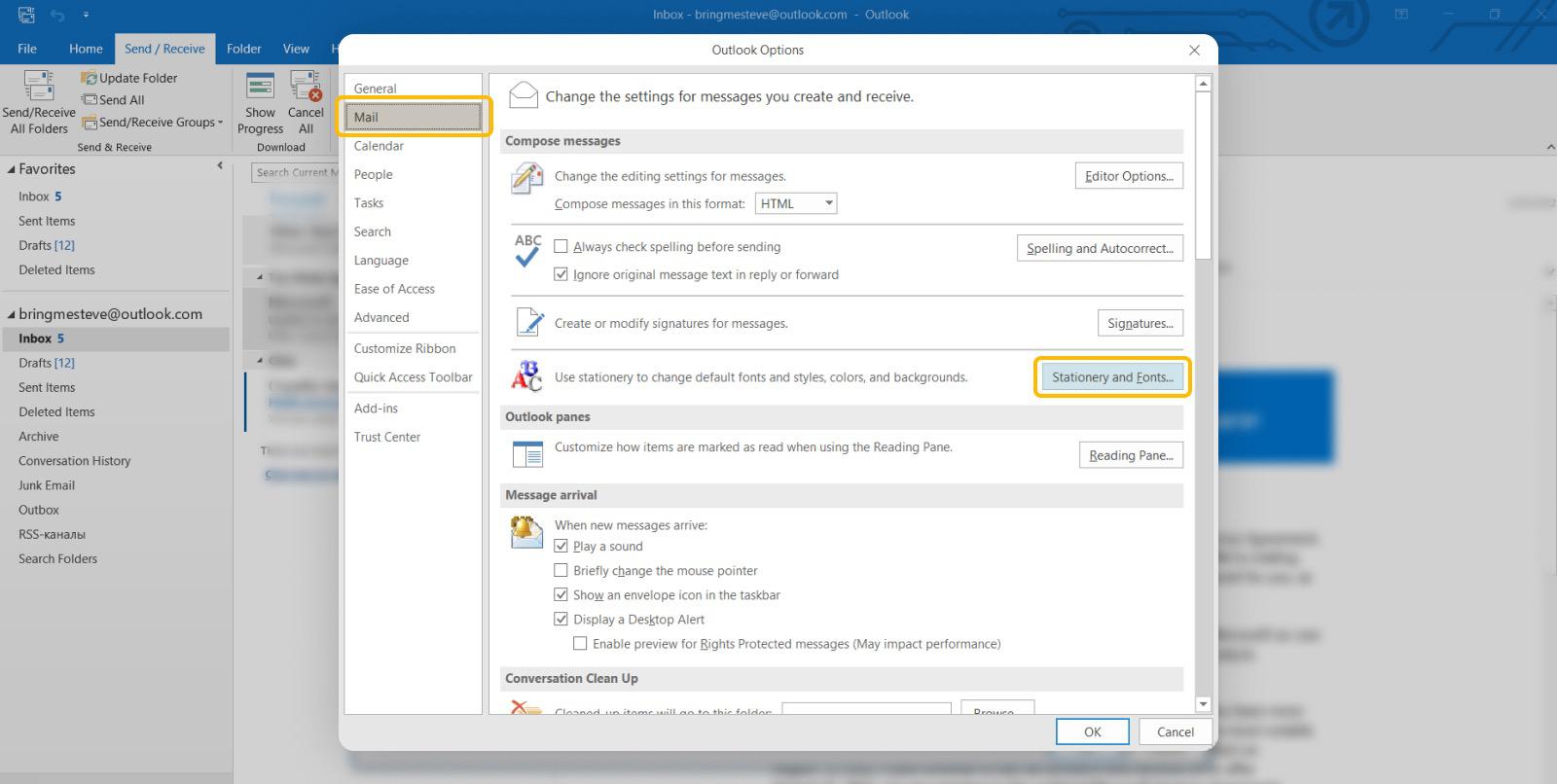Enable preview for Rights Protected messages
1557x784 pixels.
(580, 643)
